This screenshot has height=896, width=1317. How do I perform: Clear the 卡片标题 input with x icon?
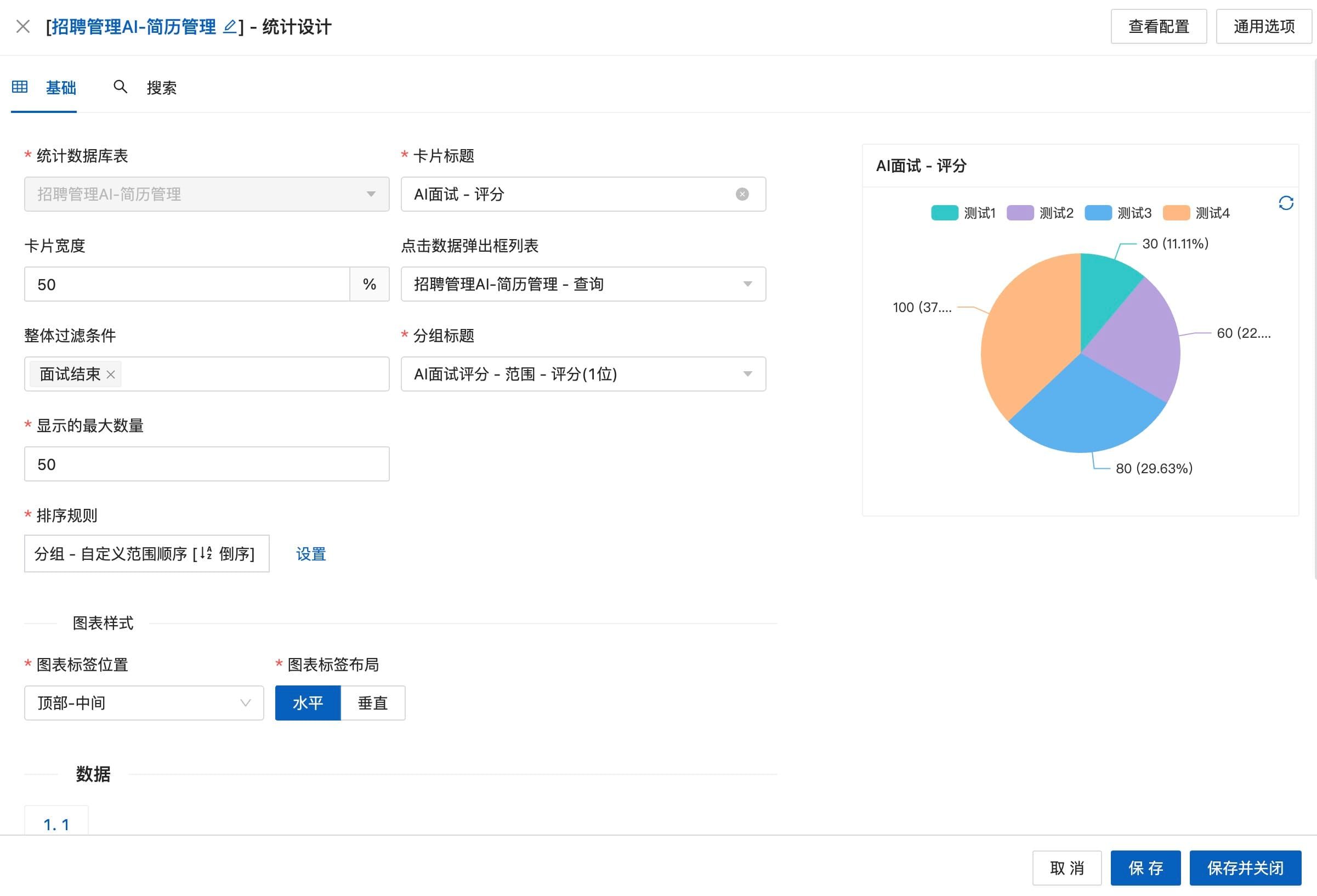click(742, 194)
